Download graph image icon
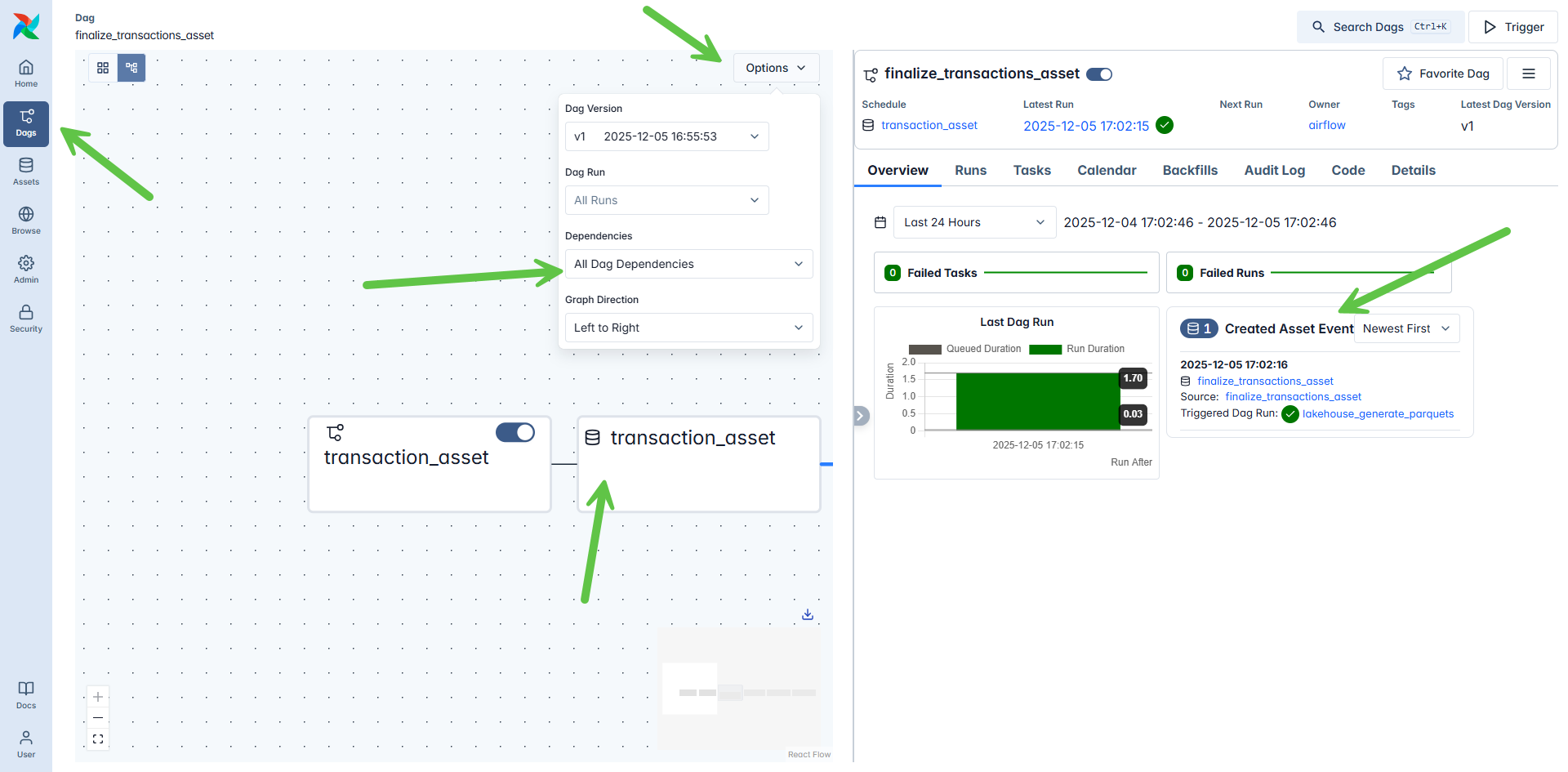Viewport: 1568px width, 772px height. (807, 614)
